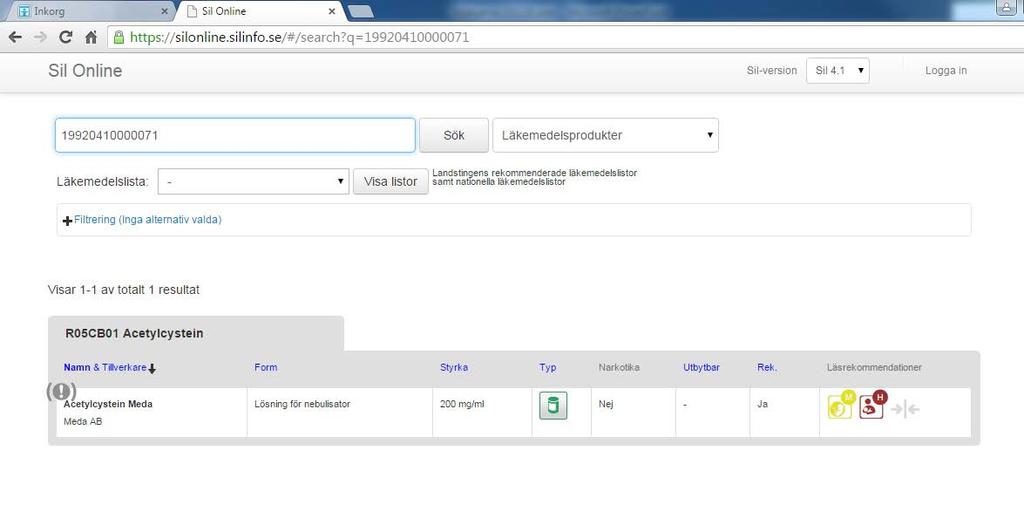The image size is (1024, 505).
Task: Expand the Filtrering options section
Action: click(142, 220)
